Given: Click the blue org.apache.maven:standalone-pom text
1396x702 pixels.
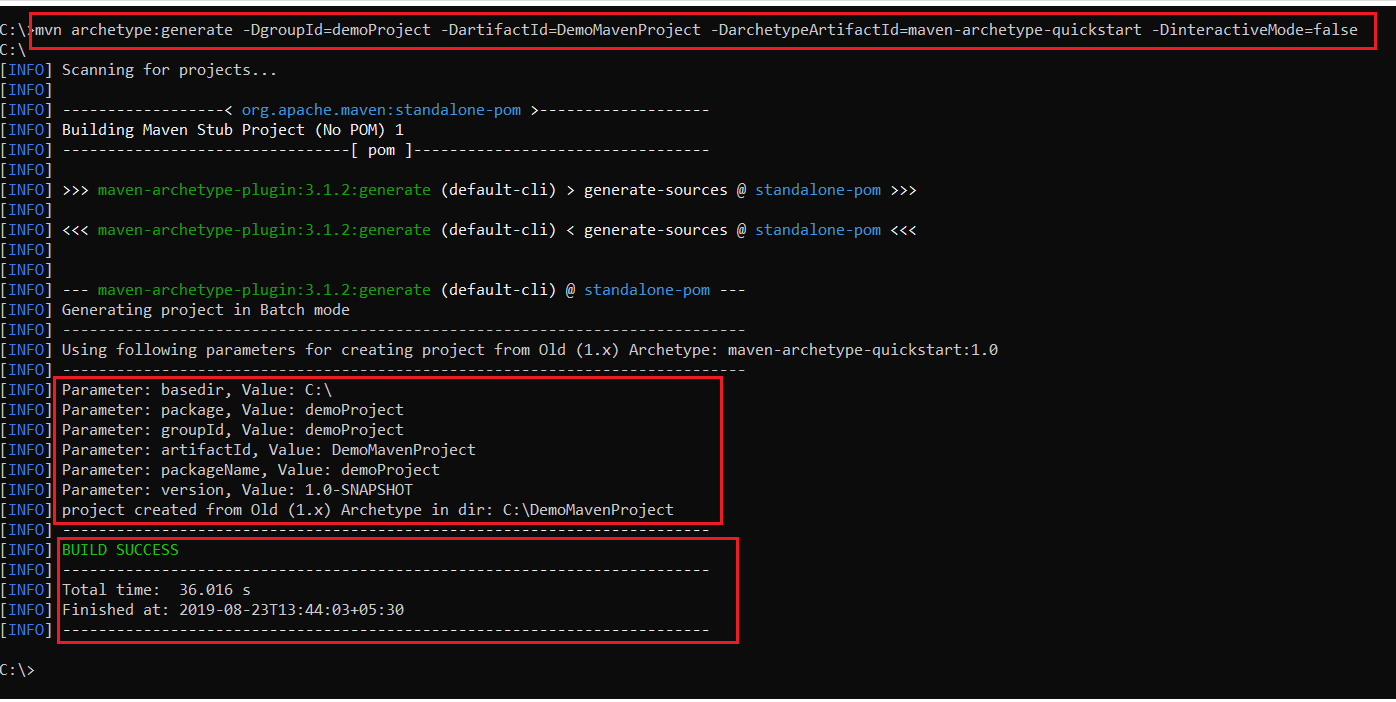Looking at the screenshot, I should click(381, 110).
